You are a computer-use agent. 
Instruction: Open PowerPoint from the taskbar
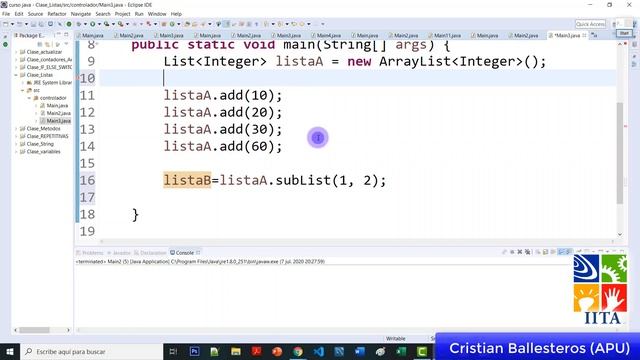click(277, 351)
